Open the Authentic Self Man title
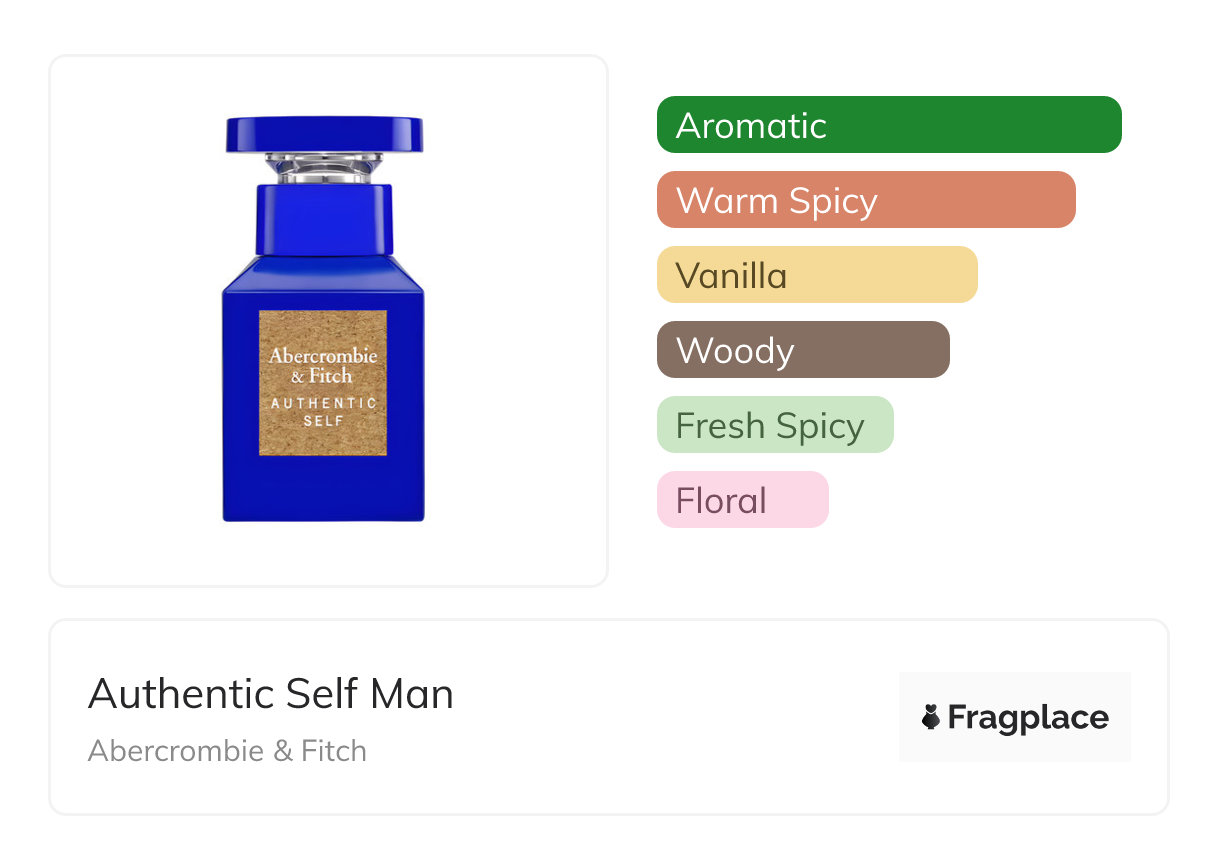 tap(270, 694)
